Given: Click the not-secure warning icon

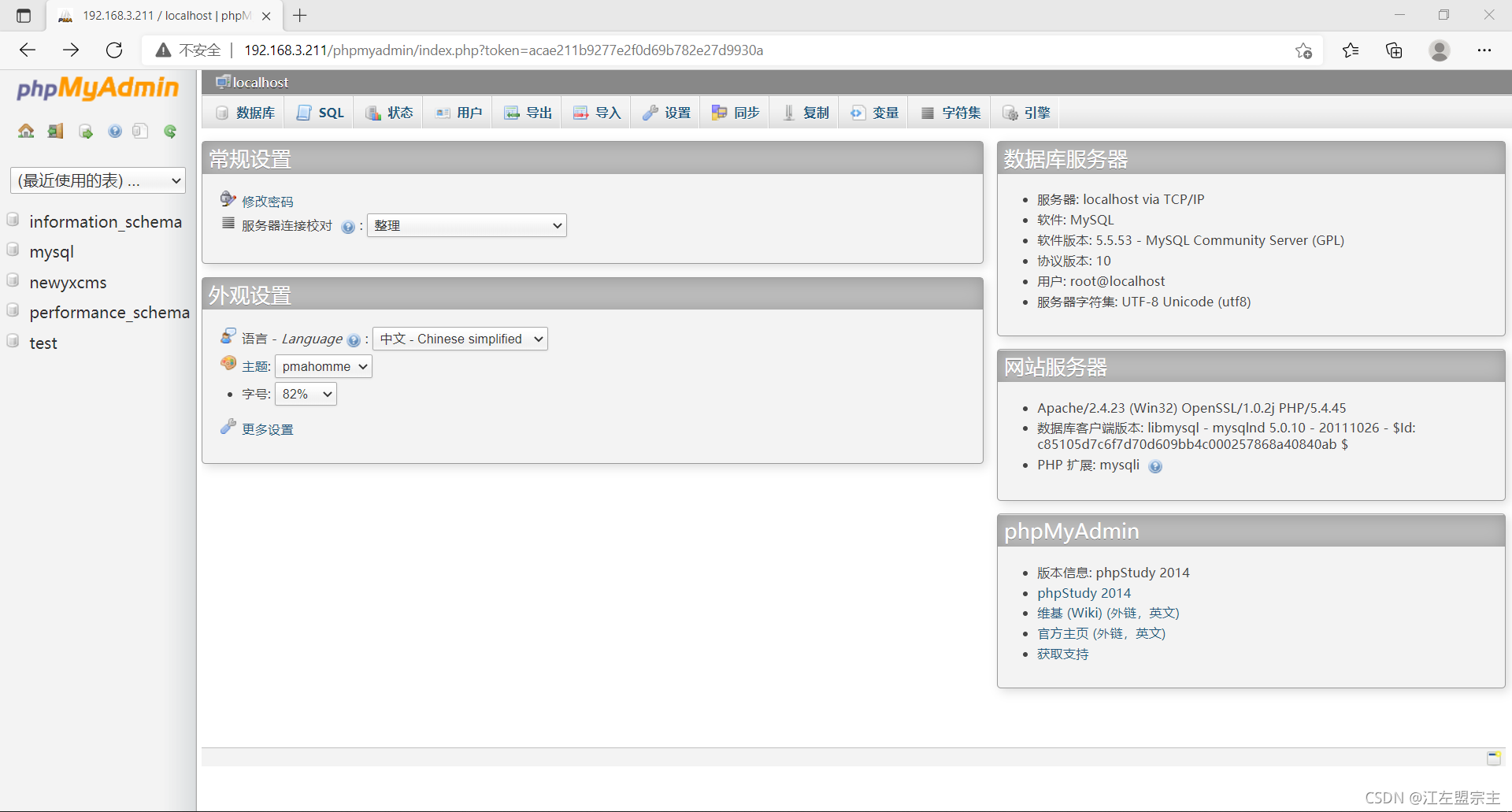Looking at the screenshot, I should pos(163,50).
